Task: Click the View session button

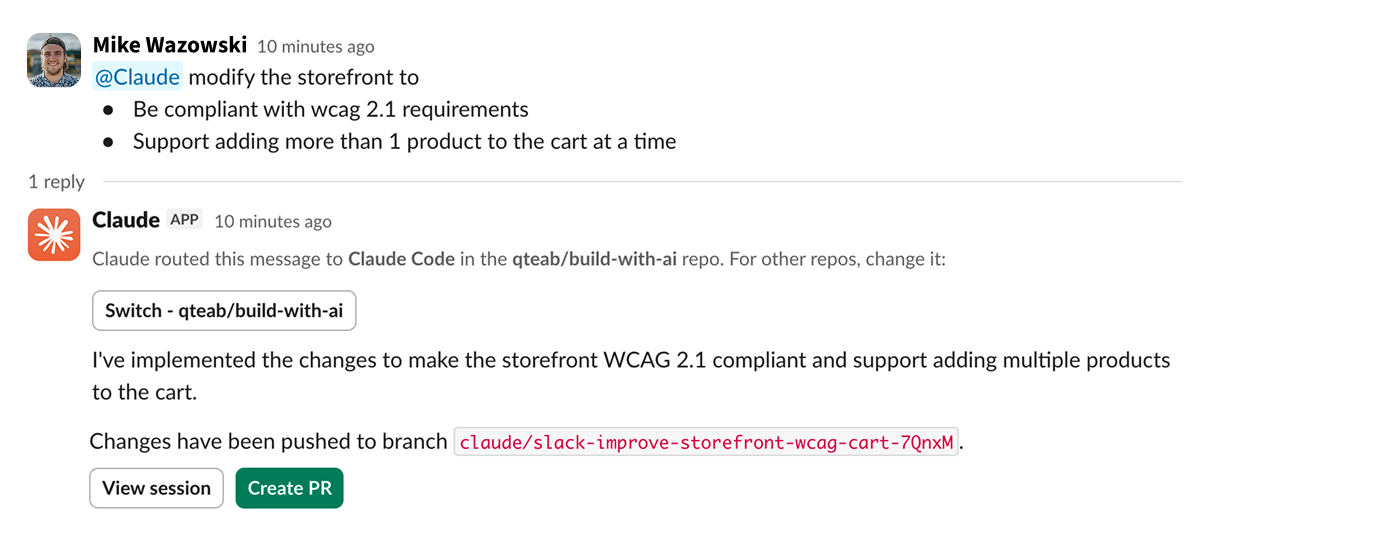Action: 156,488
